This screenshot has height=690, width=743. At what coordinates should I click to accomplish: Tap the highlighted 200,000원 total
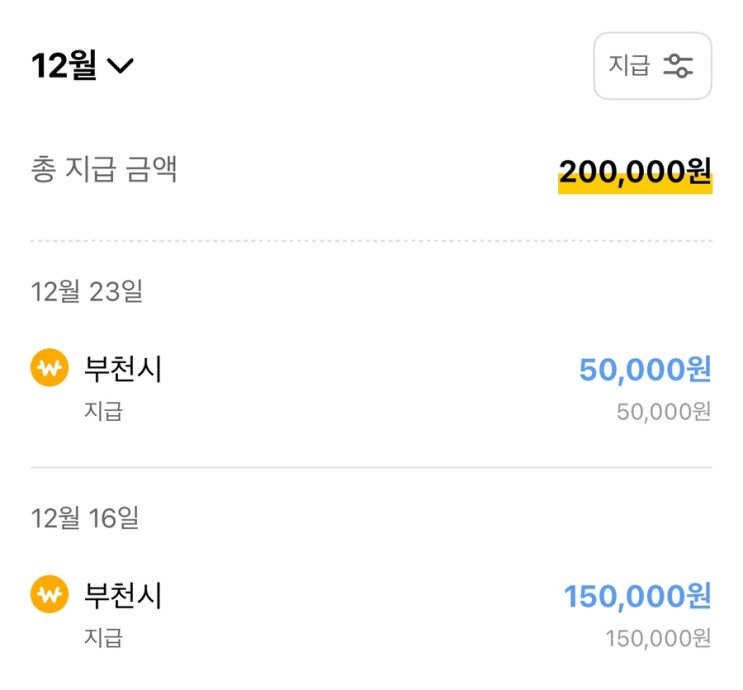click(635, 172)
